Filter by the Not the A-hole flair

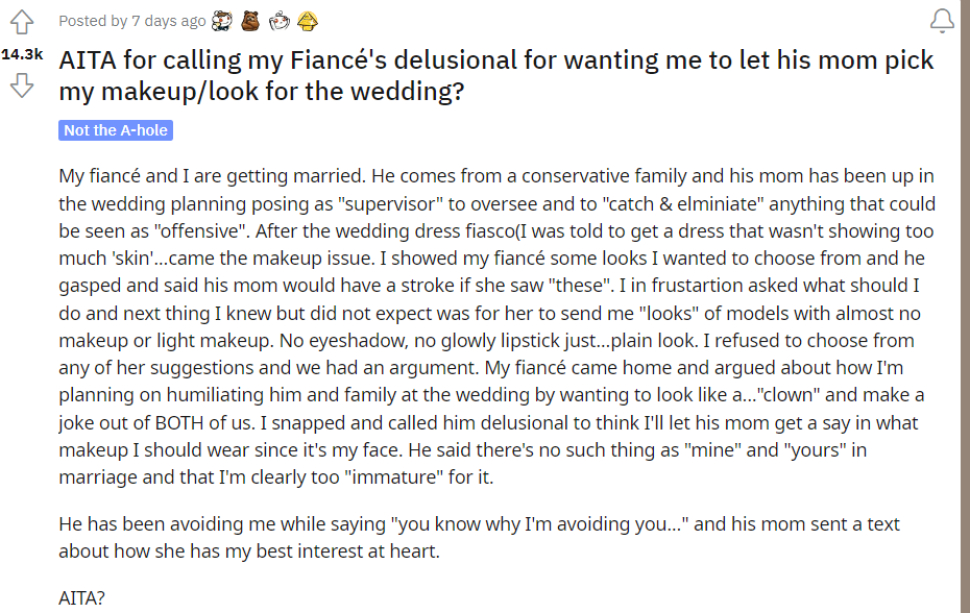point(116,131)
